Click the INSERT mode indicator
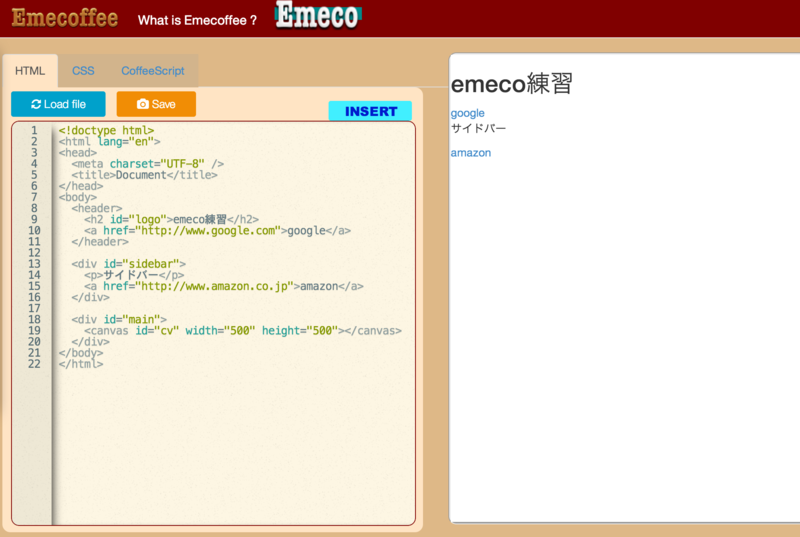This screenshot has width=800, height=537. tap(370, 111)
